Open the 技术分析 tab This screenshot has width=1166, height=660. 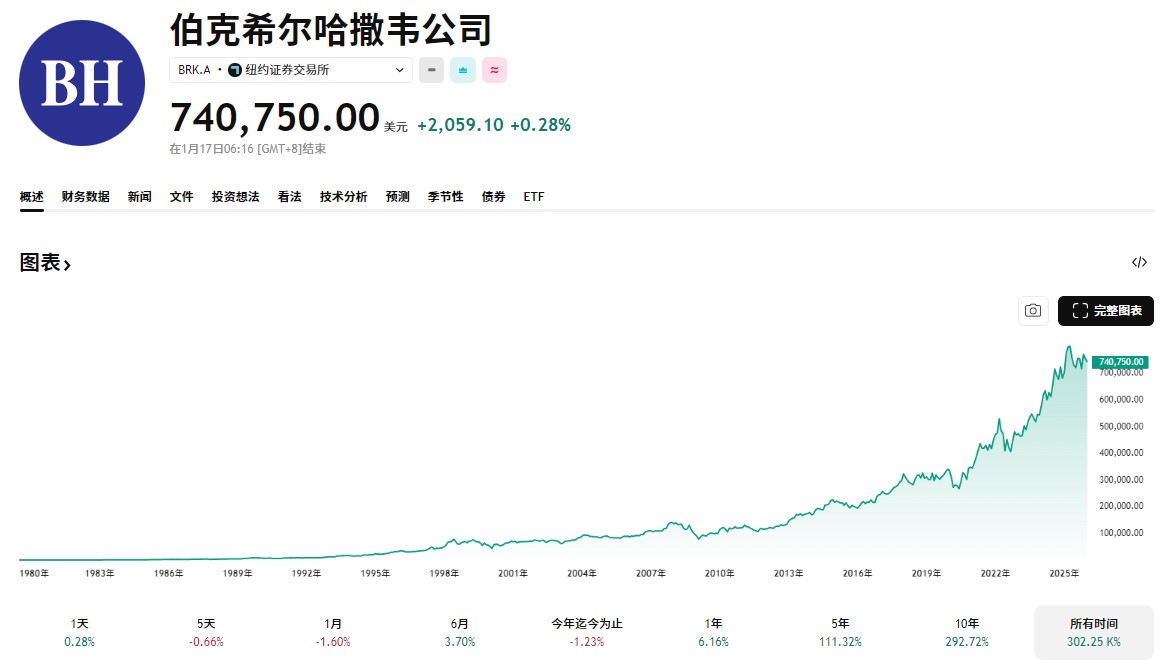click(x=343, y=197)
